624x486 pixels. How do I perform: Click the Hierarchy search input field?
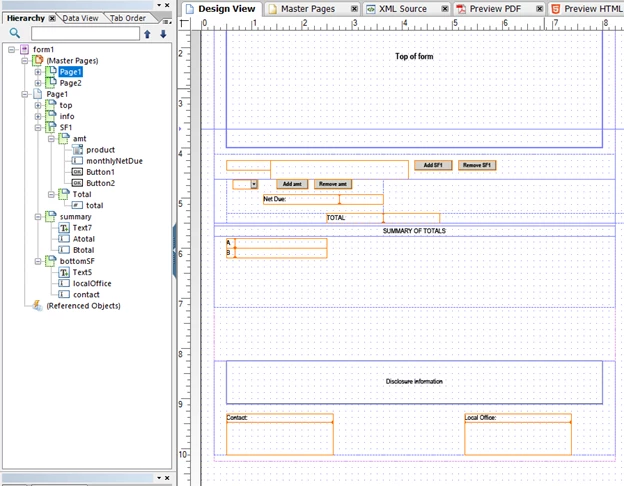point(85,34)
